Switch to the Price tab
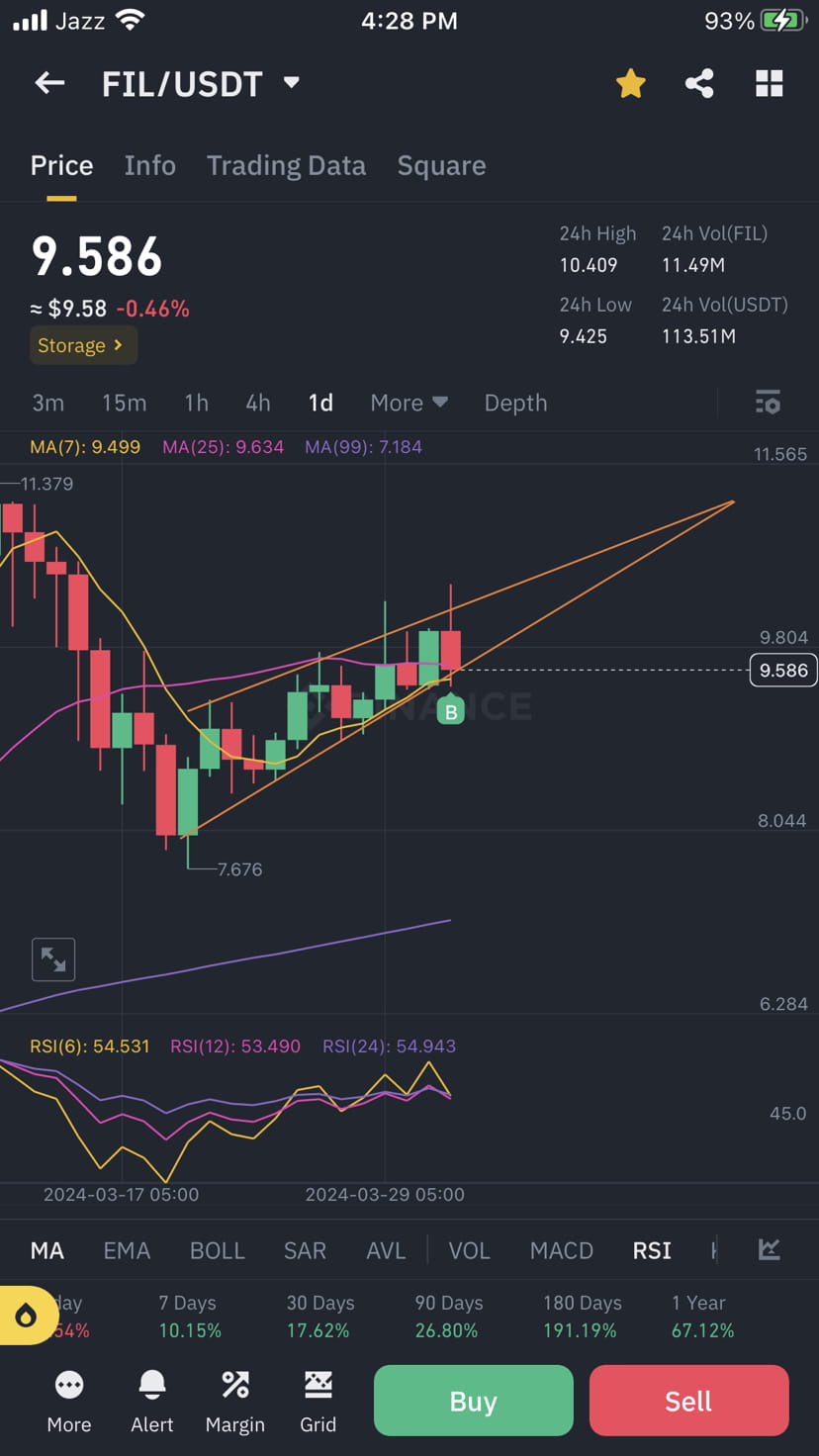The width and height of the screenshot is (819, 1456). coord(61,165)
